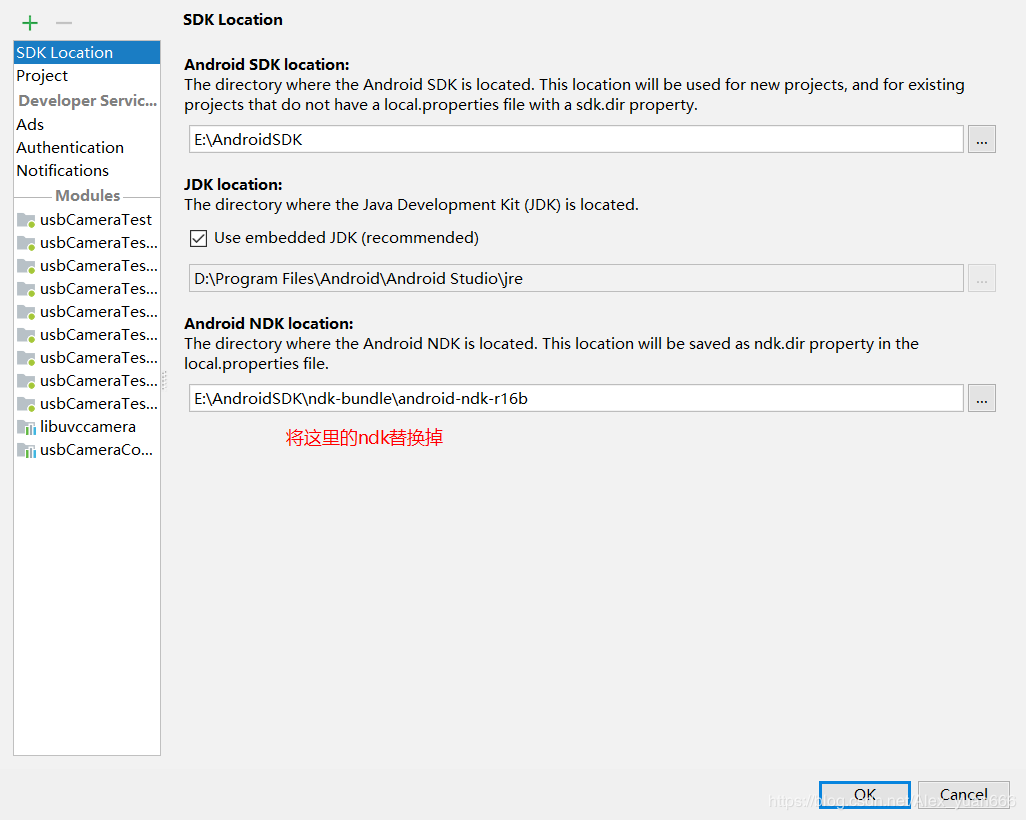Click the usbCameraCo... library module icon

(x=25, y=449)
